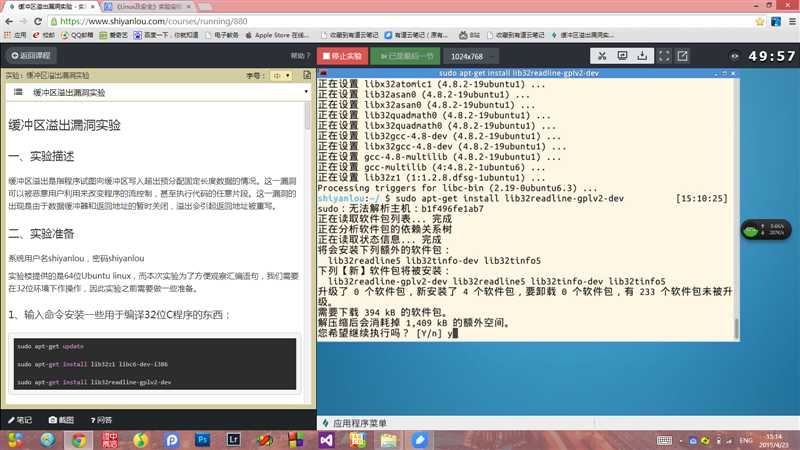
Task: Open the 1024x768 resolution dropdown
Action: (470, 56)
